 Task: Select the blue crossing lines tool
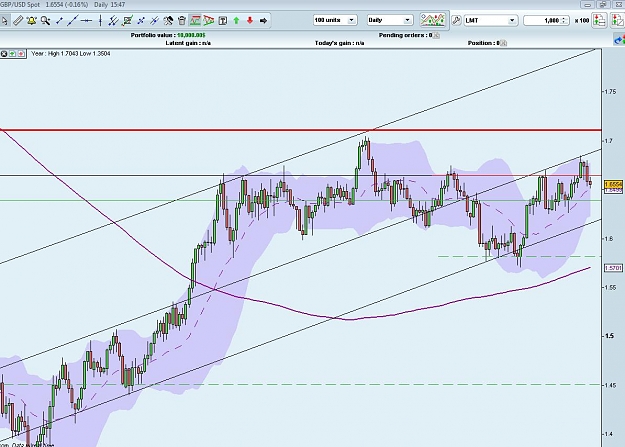point(141,20)
